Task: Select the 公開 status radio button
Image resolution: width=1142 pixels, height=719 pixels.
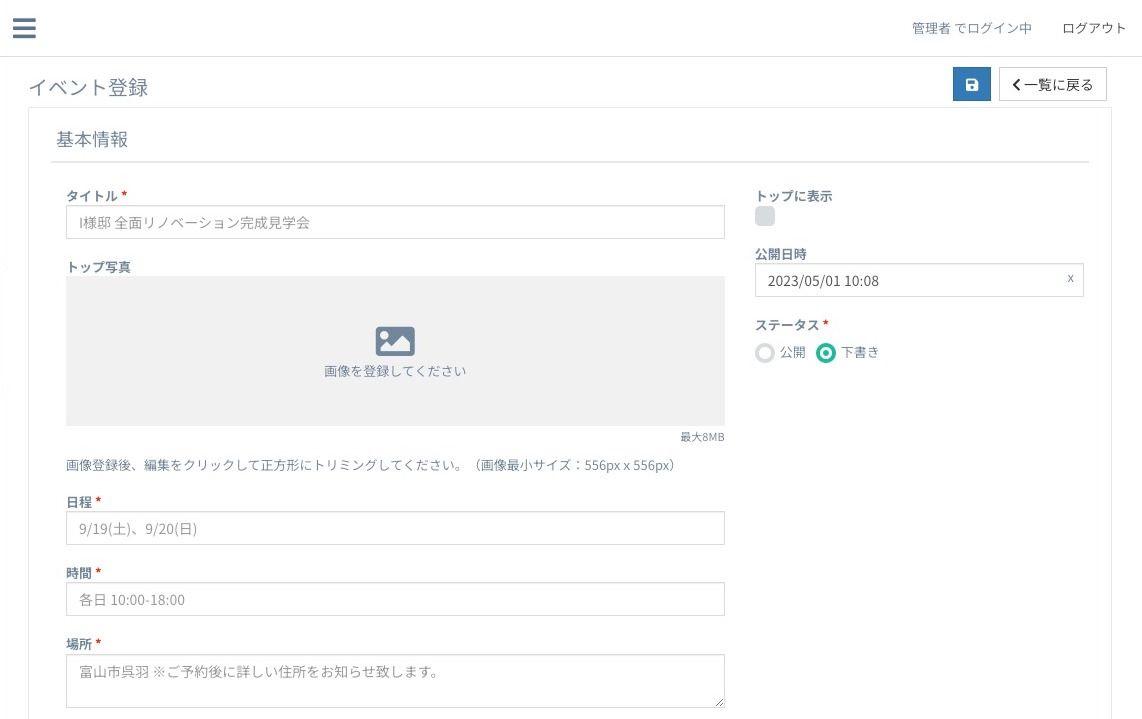Action: [765, 353]
